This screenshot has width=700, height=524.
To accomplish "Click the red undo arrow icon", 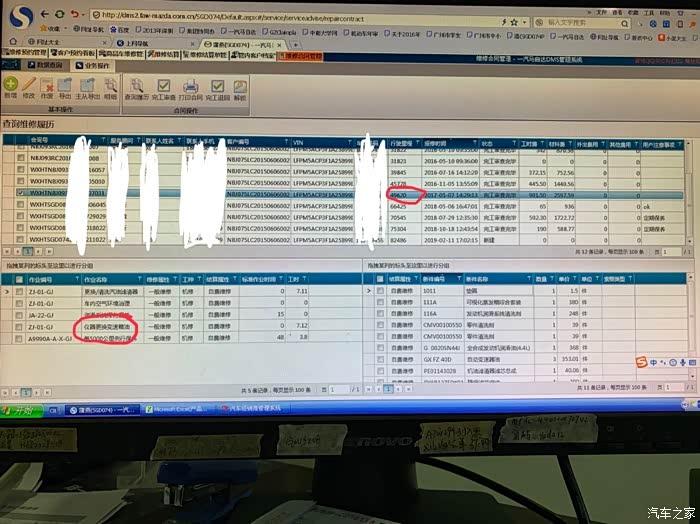I will (x=74, y=14).
